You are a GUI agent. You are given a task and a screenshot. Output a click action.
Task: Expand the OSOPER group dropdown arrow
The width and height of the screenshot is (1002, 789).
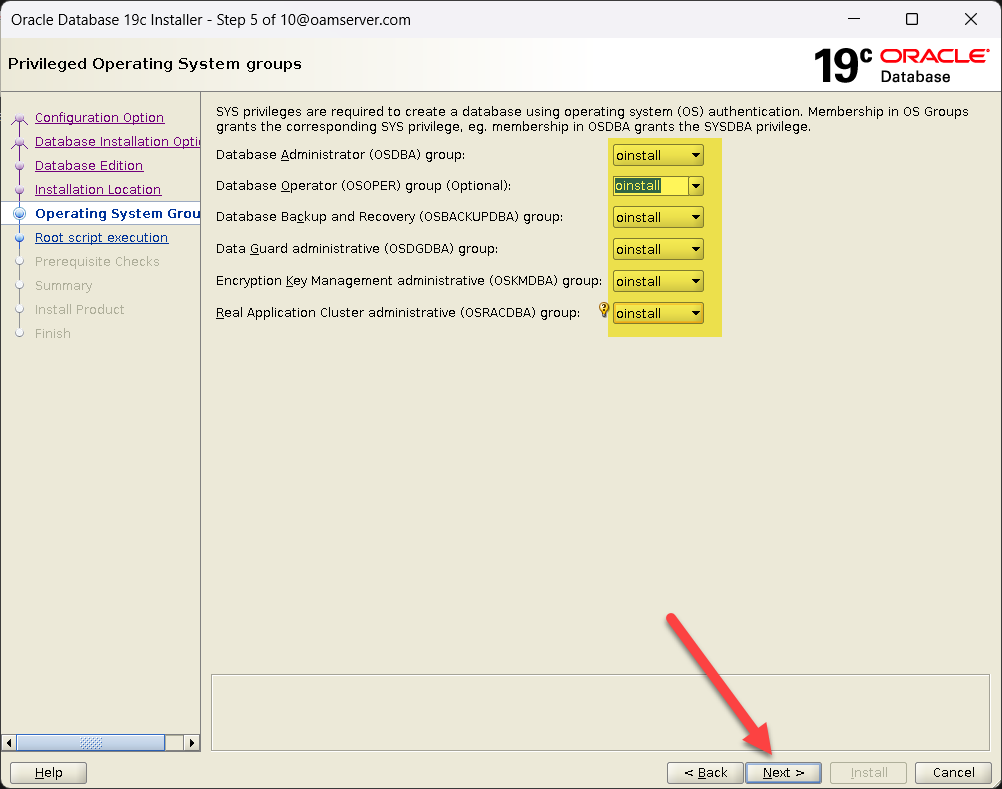(696, 186)
